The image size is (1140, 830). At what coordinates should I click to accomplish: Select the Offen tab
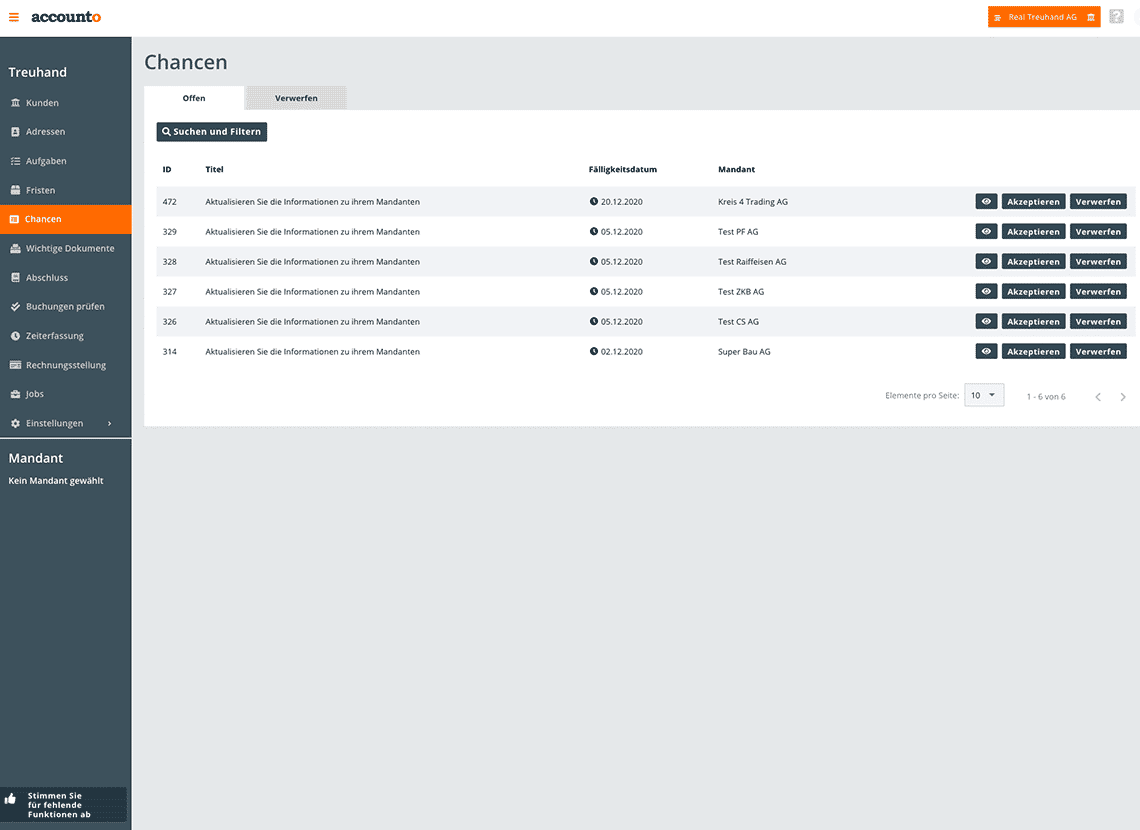coord(194,98)
